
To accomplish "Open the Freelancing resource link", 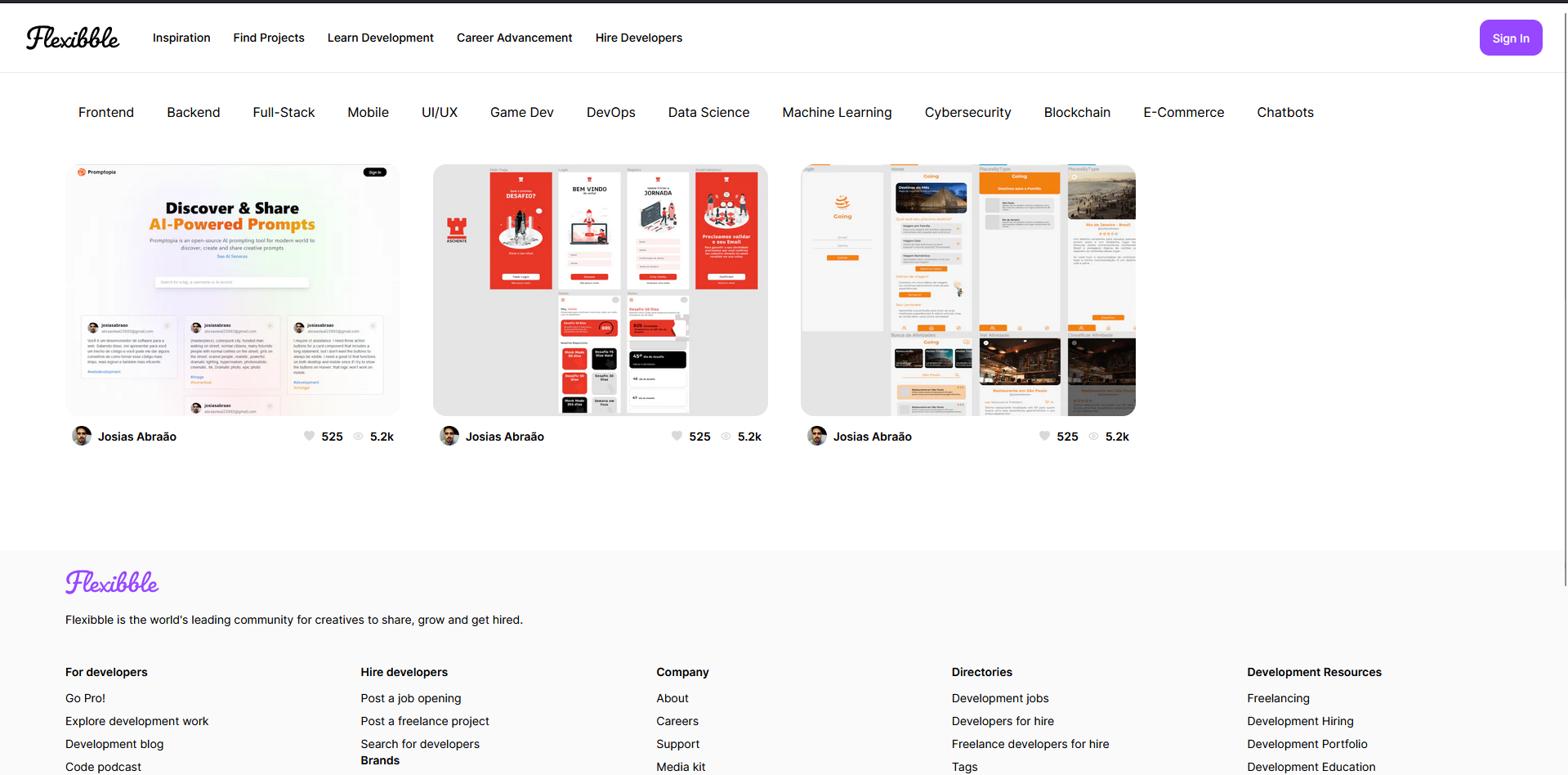I will point(1278,698).
